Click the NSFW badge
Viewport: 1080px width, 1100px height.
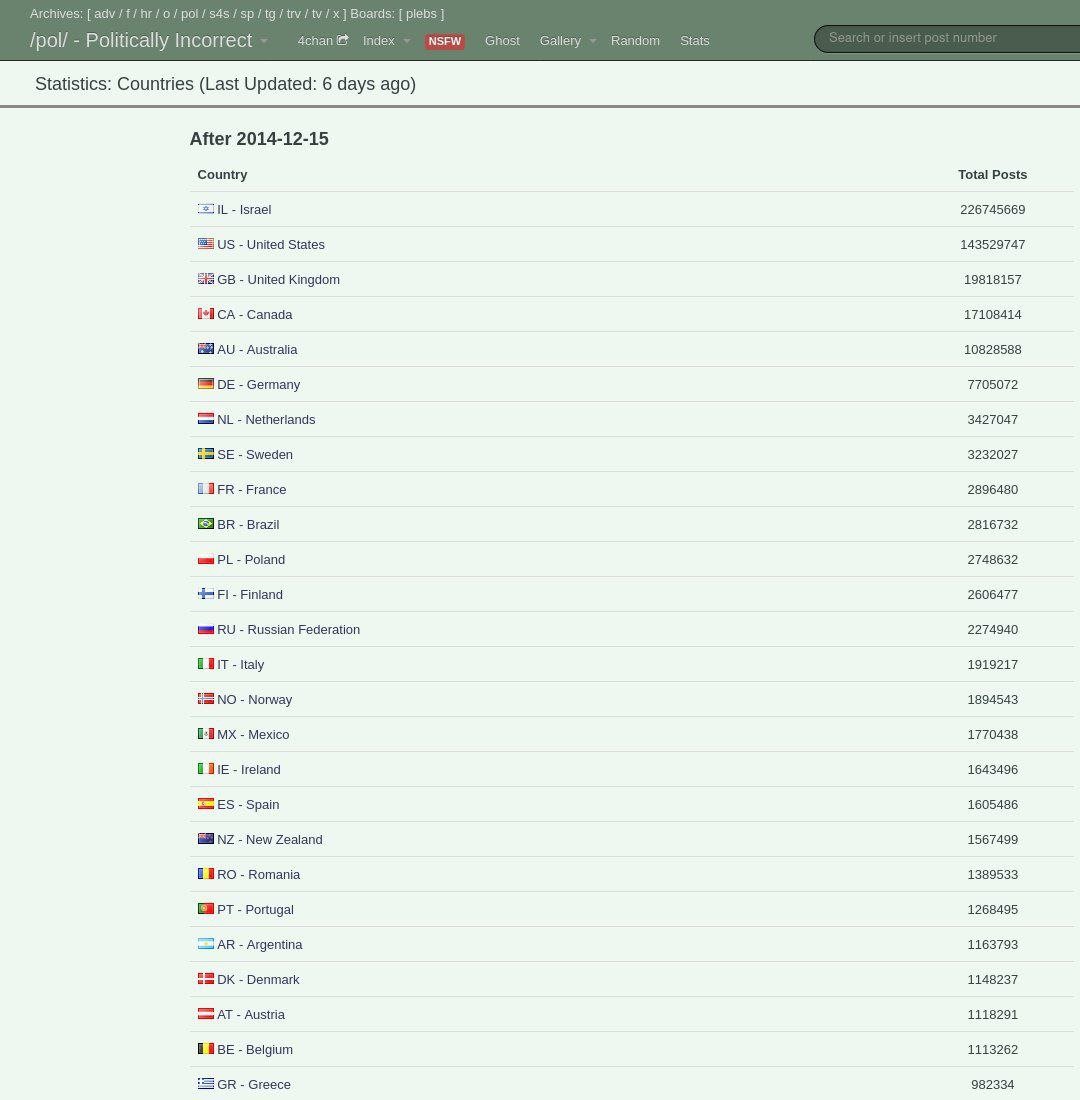445,42
